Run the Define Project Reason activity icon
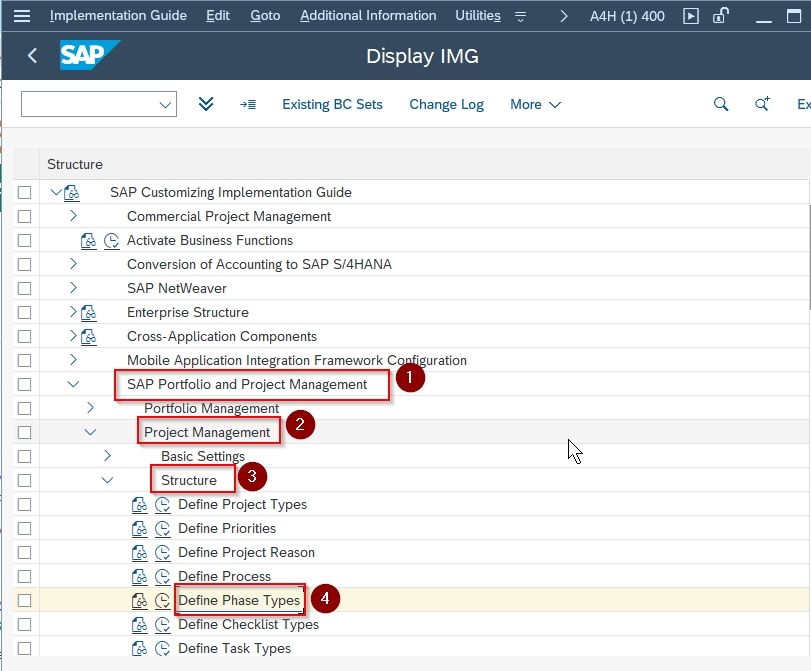811x671 pixels. point(162,553)
